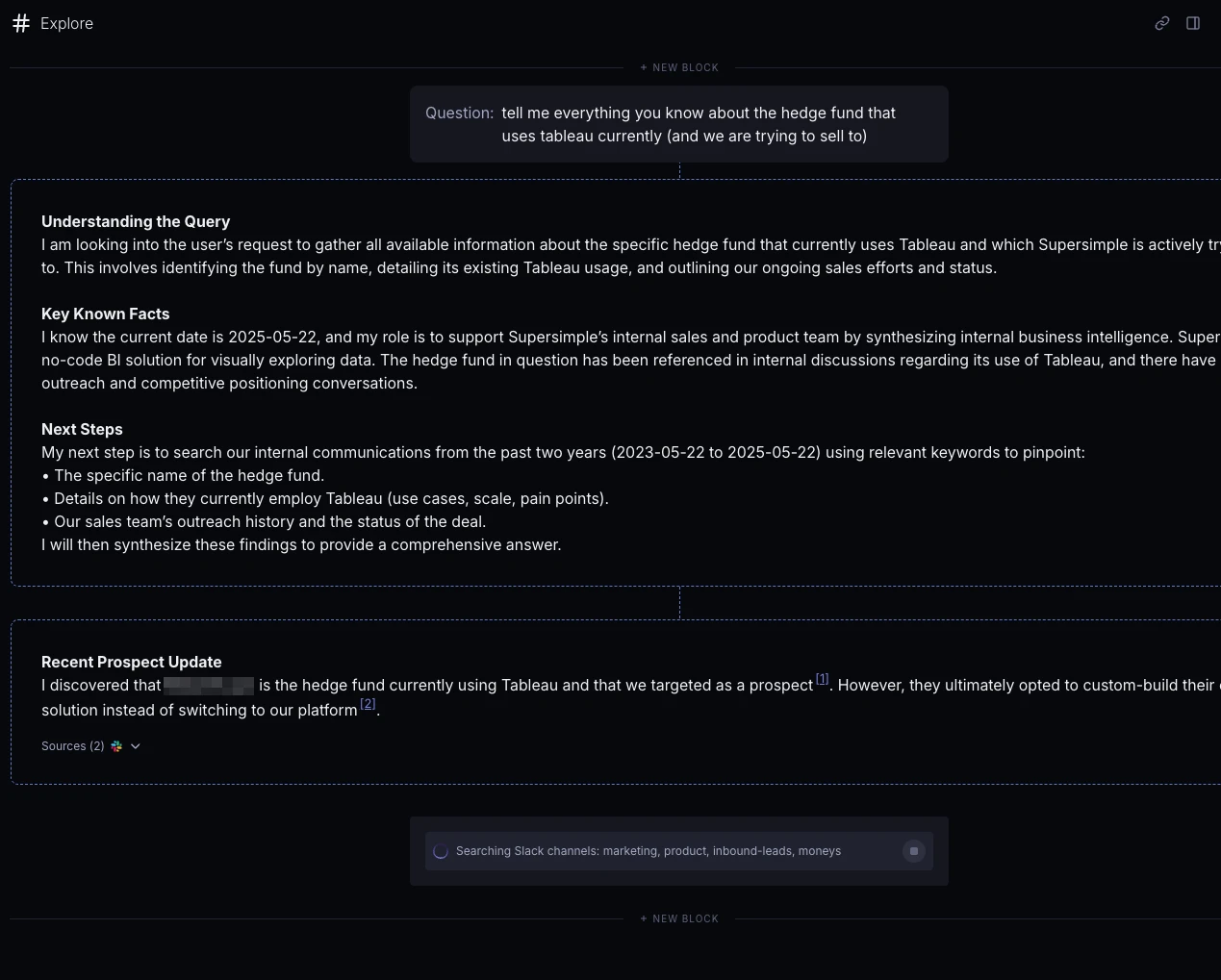Viewport: 1221px width, 980px height.
Task: Open citation reference [2]
Action: click(x=368, y=704)
